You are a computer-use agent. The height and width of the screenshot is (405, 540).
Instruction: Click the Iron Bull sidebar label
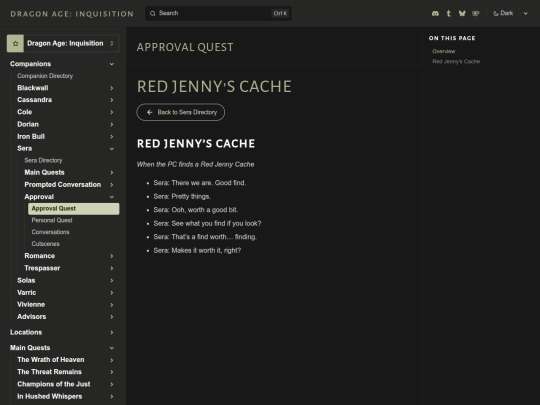31,137
